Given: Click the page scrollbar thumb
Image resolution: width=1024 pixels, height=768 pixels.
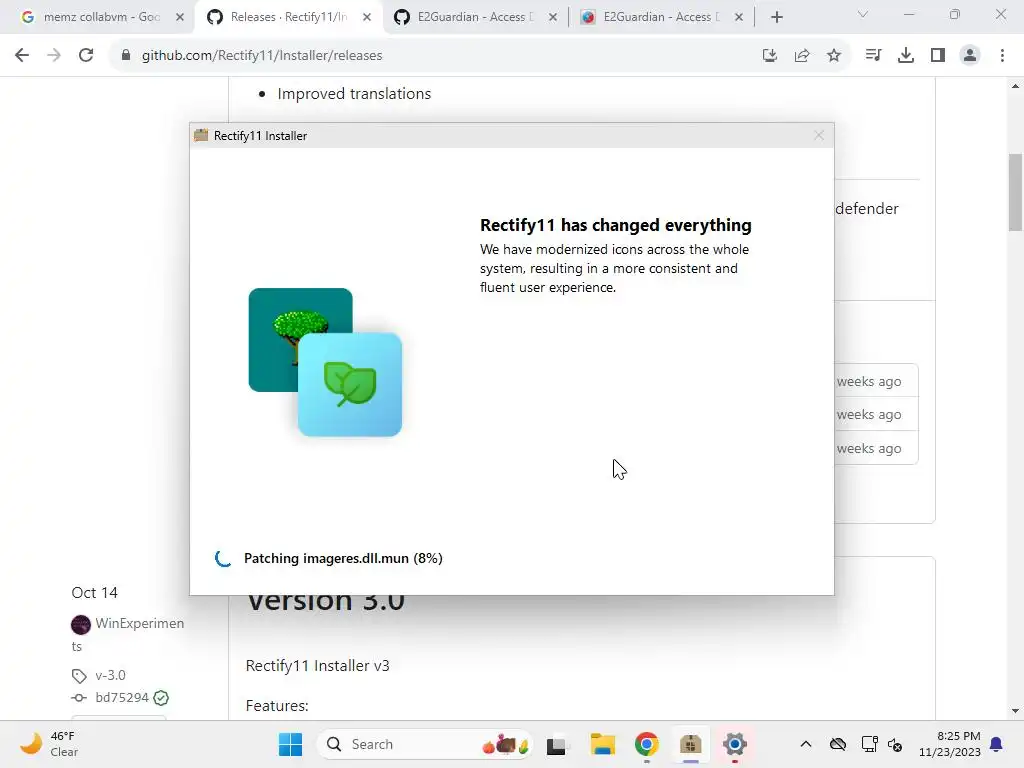Looking at the screenshot, I should pyautogui.click(x=1015, y=193).
